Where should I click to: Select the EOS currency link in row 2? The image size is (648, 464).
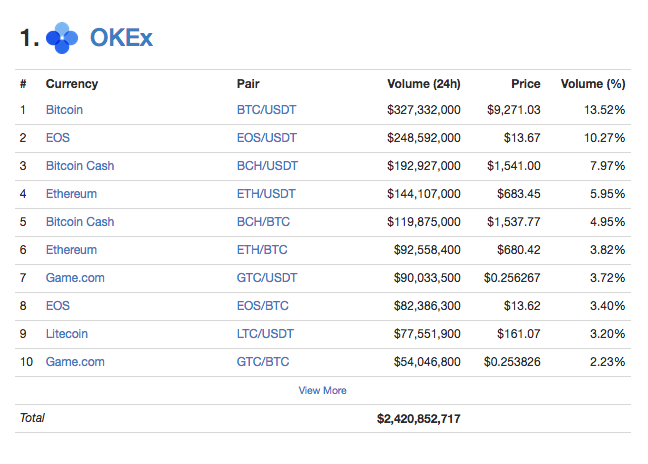pyautogui.click(x=57, y=138)
